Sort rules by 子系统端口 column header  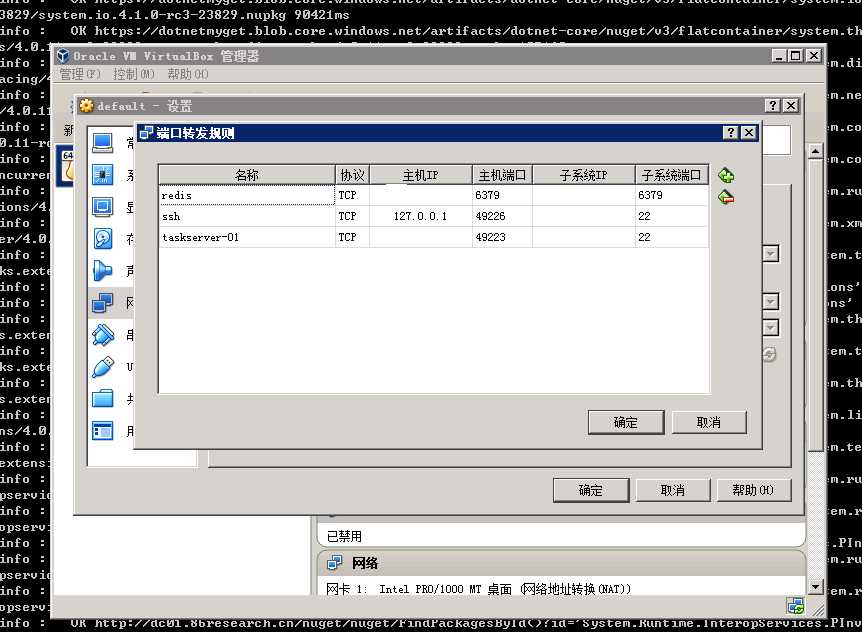(x=671, y=175)
